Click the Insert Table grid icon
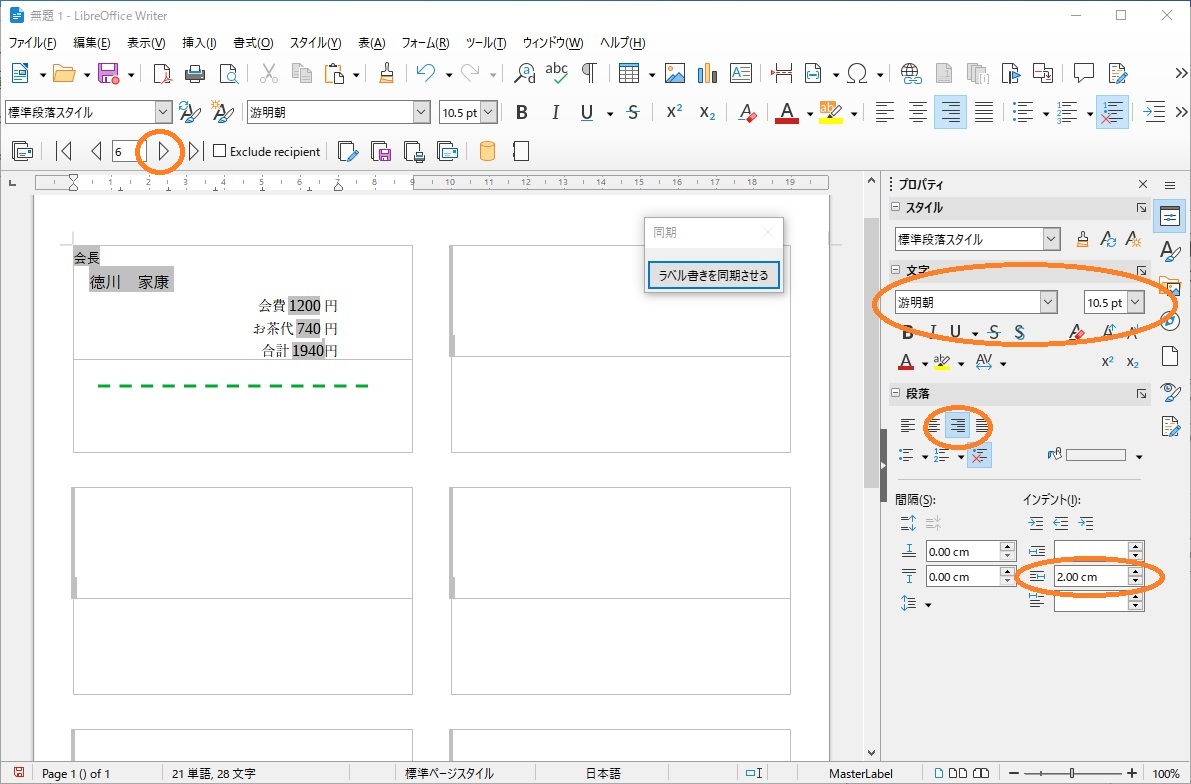This screenshot has width=1191, height=784. pyautogui.click(x=629, y=73)
